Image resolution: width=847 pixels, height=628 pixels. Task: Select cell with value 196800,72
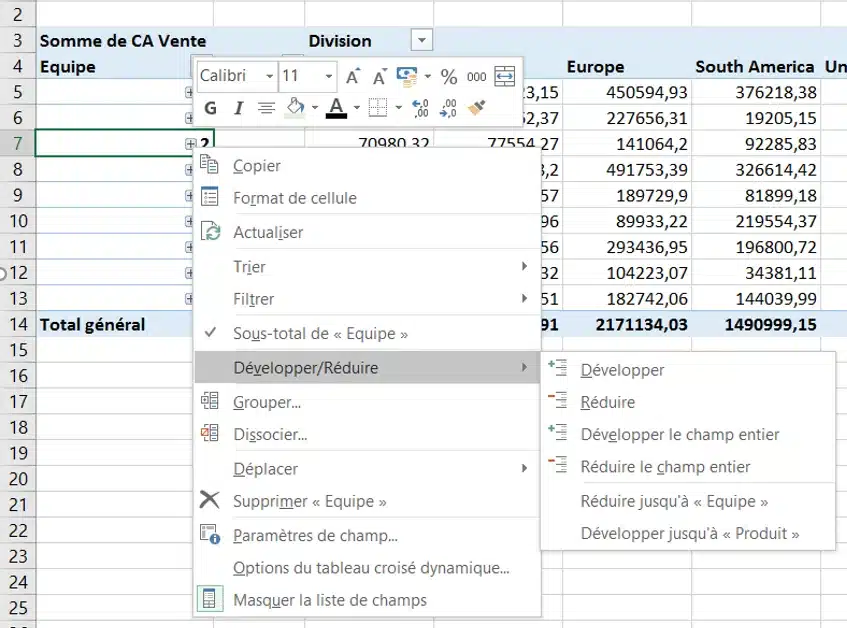(756, 247)
